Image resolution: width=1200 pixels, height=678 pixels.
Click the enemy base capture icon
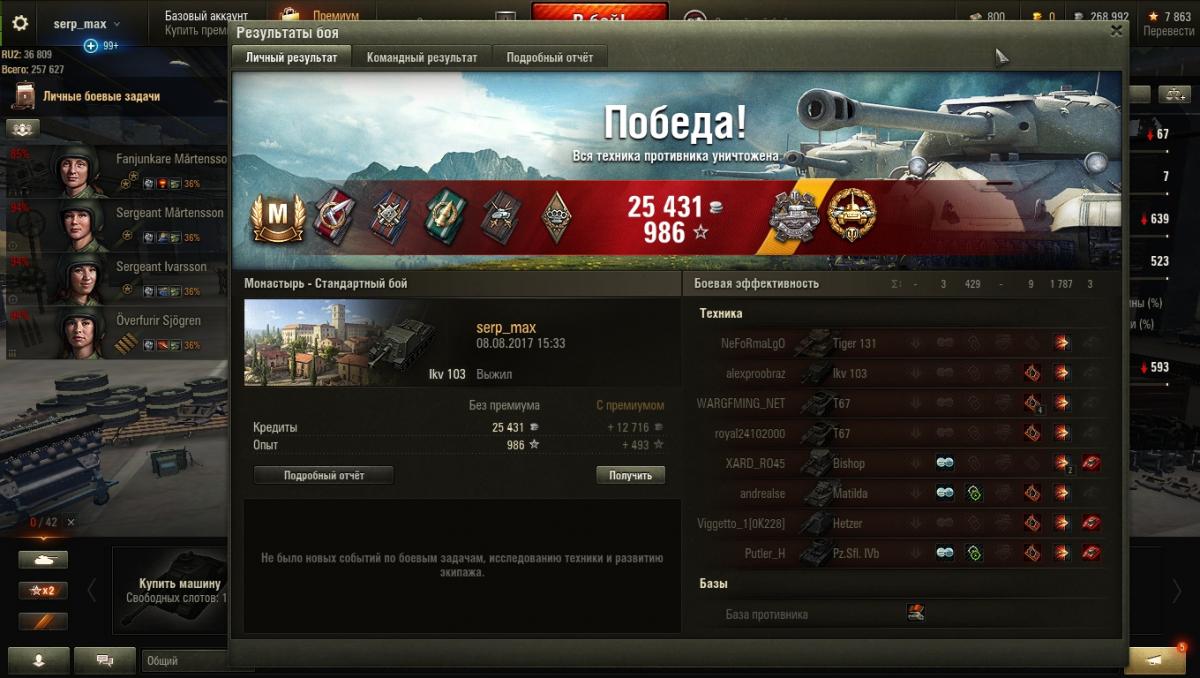[915, 613]
